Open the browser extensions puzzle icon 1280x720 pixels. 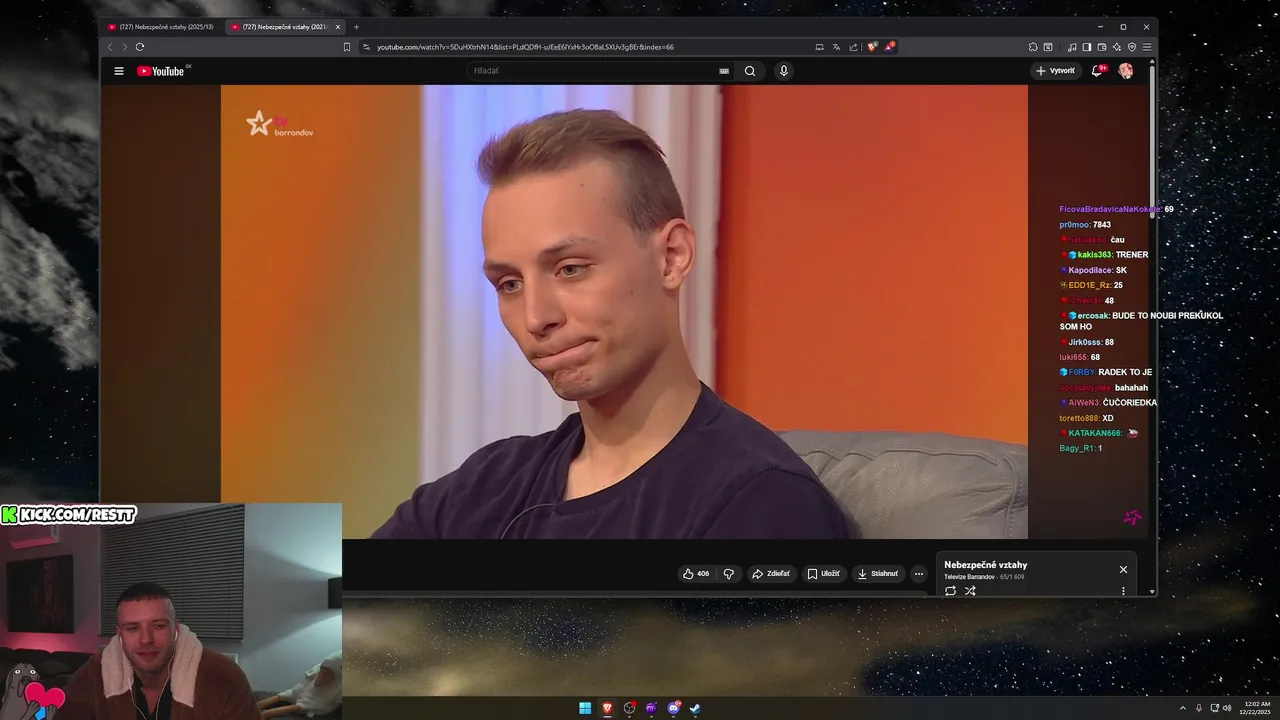tap(1033, 47)
